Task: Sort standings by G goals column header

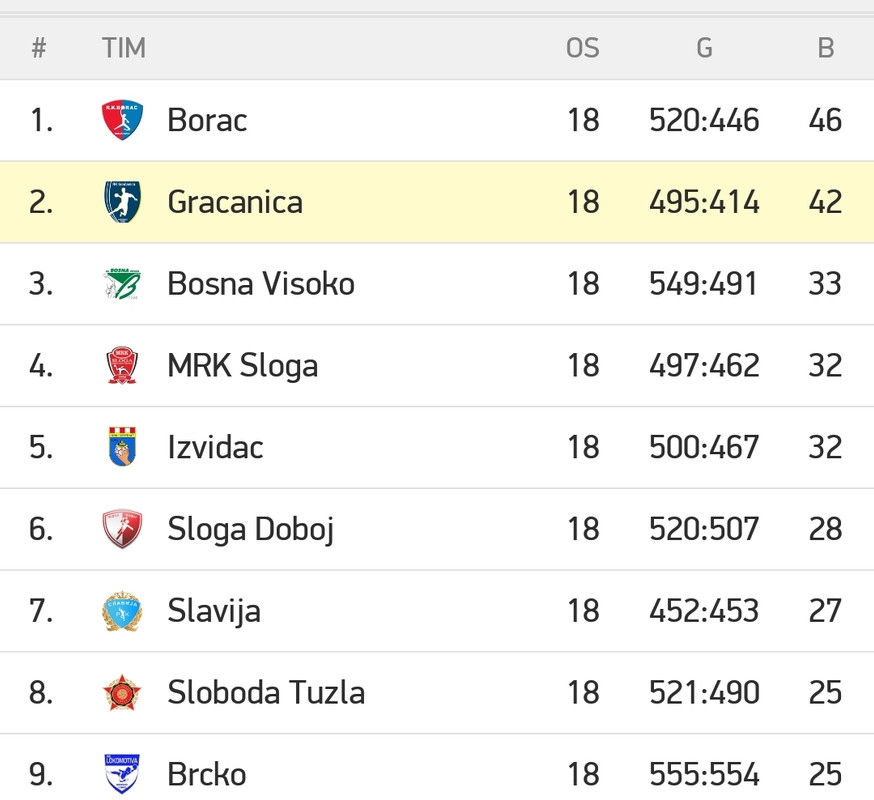Action: (x=705, y=48)
